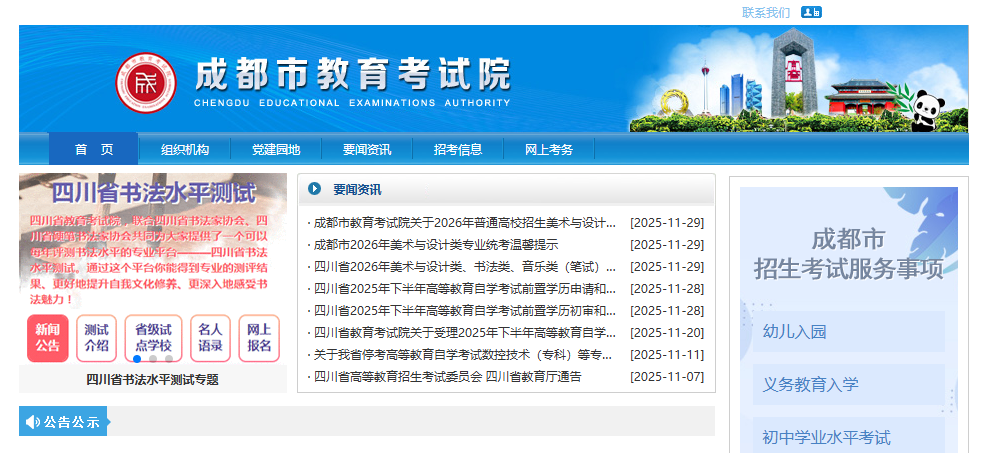Open the 招考信息 menu
This screenshot has width=985, height=453.
458,150
